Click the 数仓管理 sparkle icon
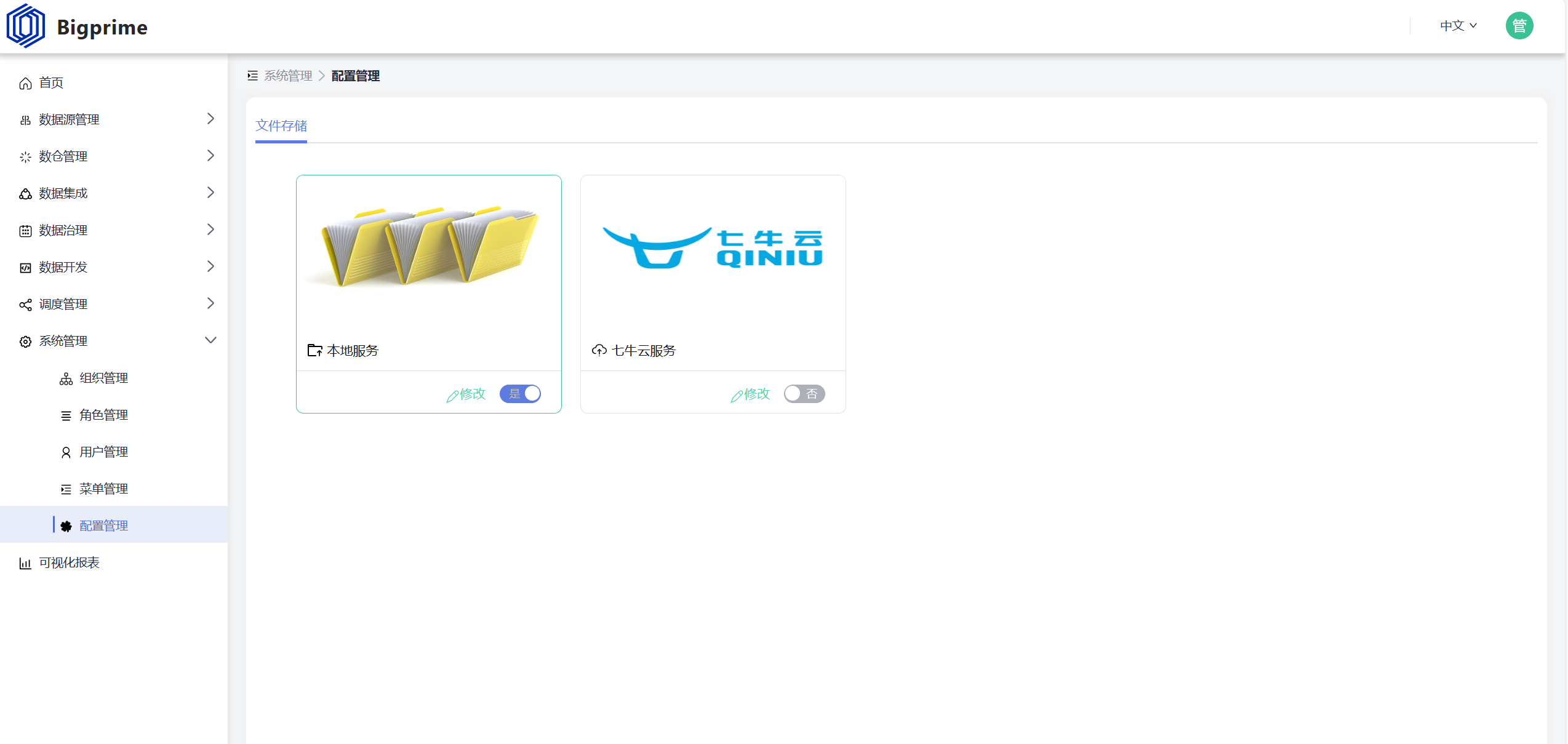Screen dimensions: 1568x744 (x=25, y=158)
